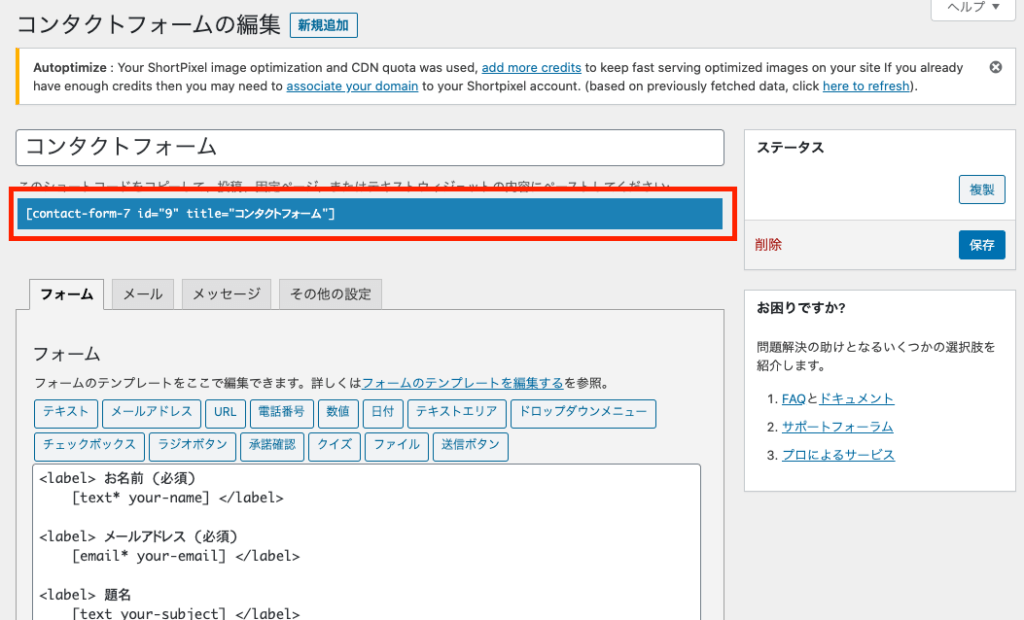Save the form with 保存 button
1024x620 pixels.
[x=981, y=244]
